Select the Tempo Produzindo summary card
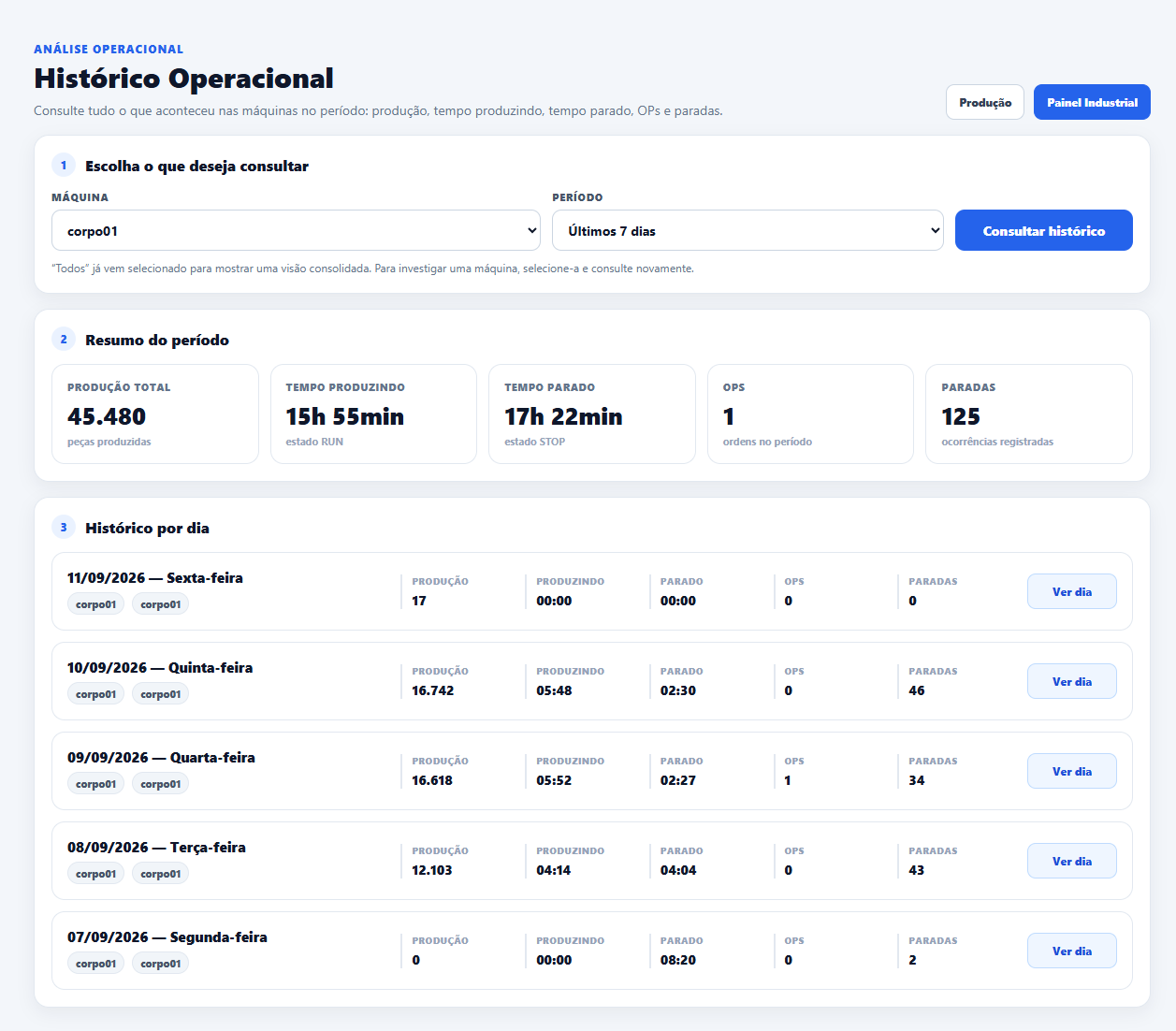Image resolution: width=1176 pixels, height=1031 pixels. [x=373, y=414]
